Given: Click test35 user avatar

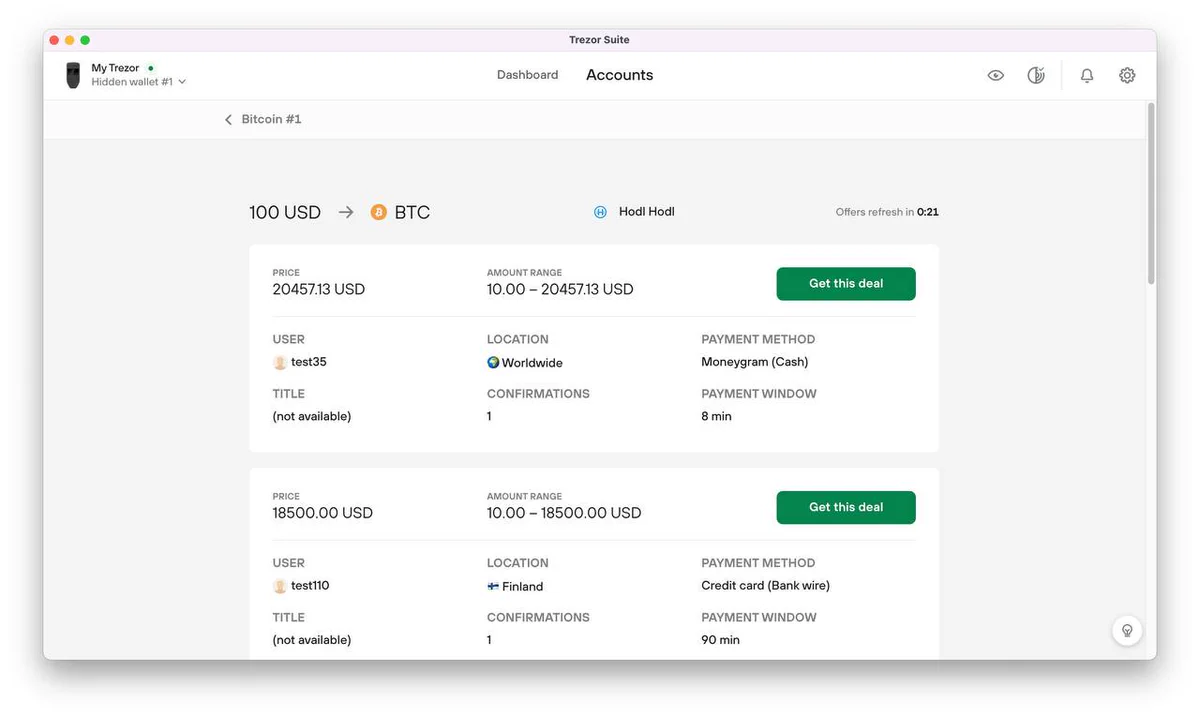Looking at the screenshot, I should 280,362.
